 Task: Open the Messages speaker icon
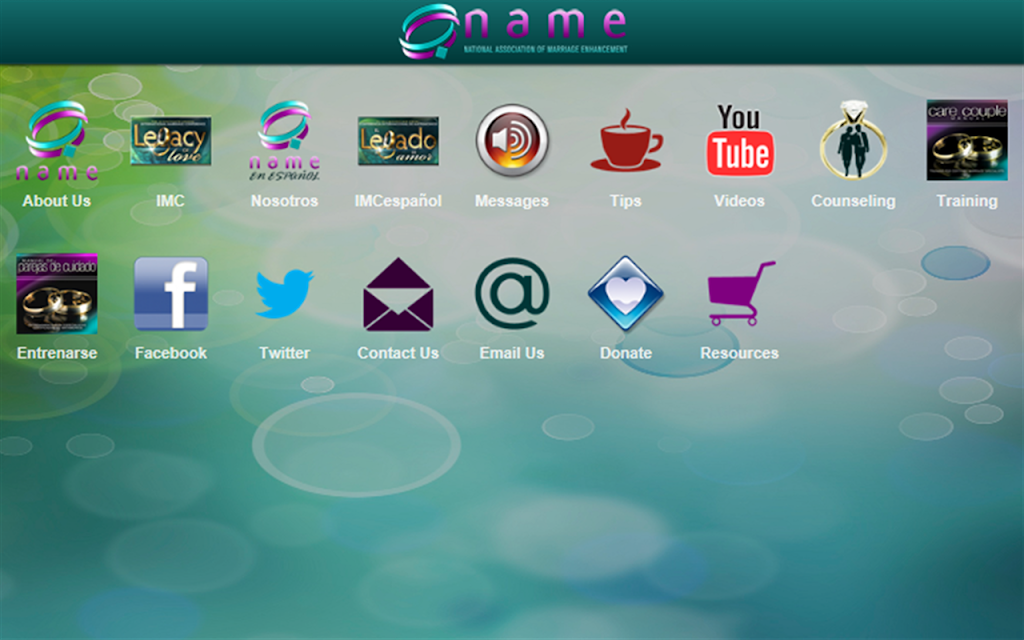pyautogui.click(x=512, y=140)
